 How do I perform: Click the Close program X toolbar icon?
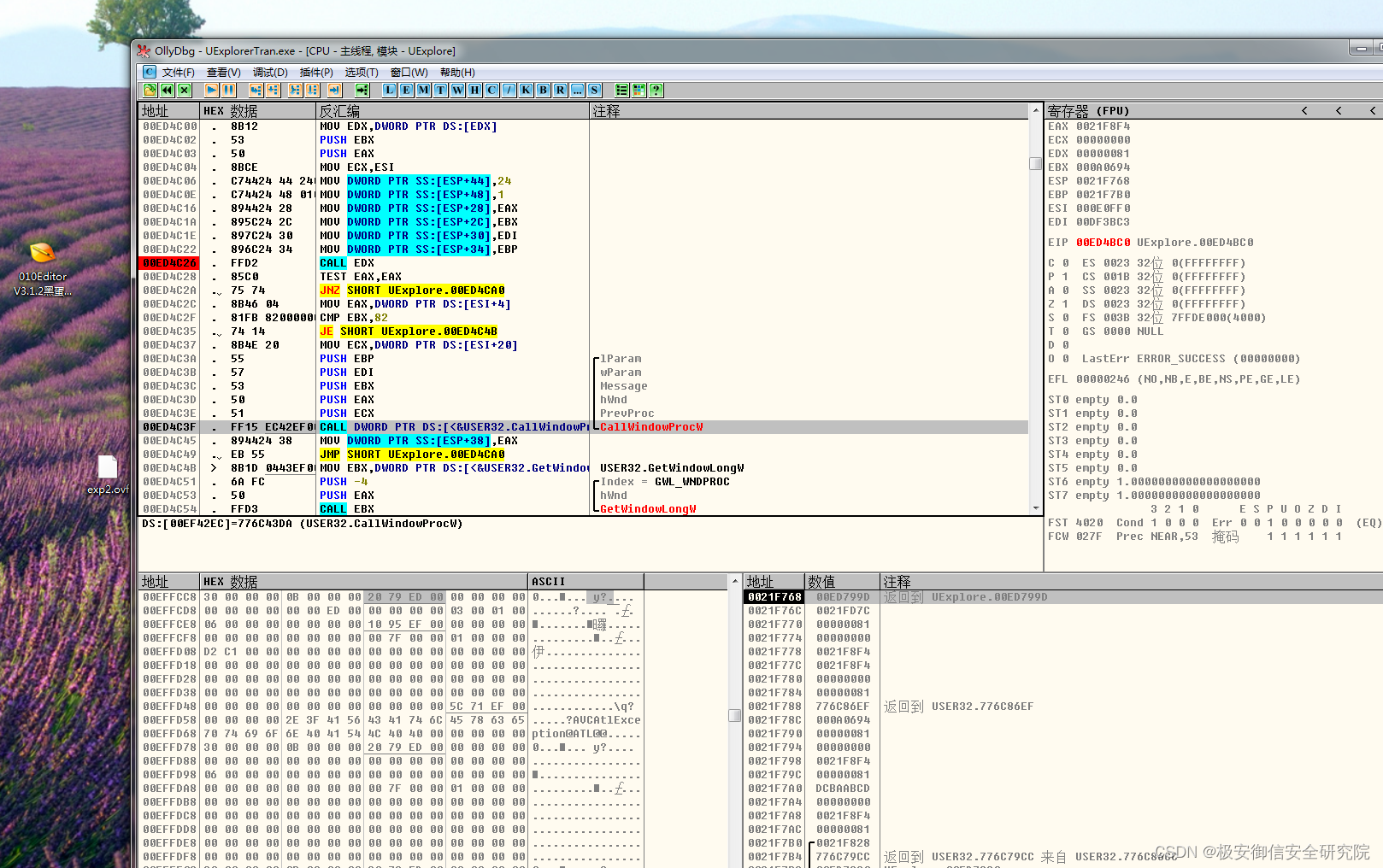[x=184, y=90]
